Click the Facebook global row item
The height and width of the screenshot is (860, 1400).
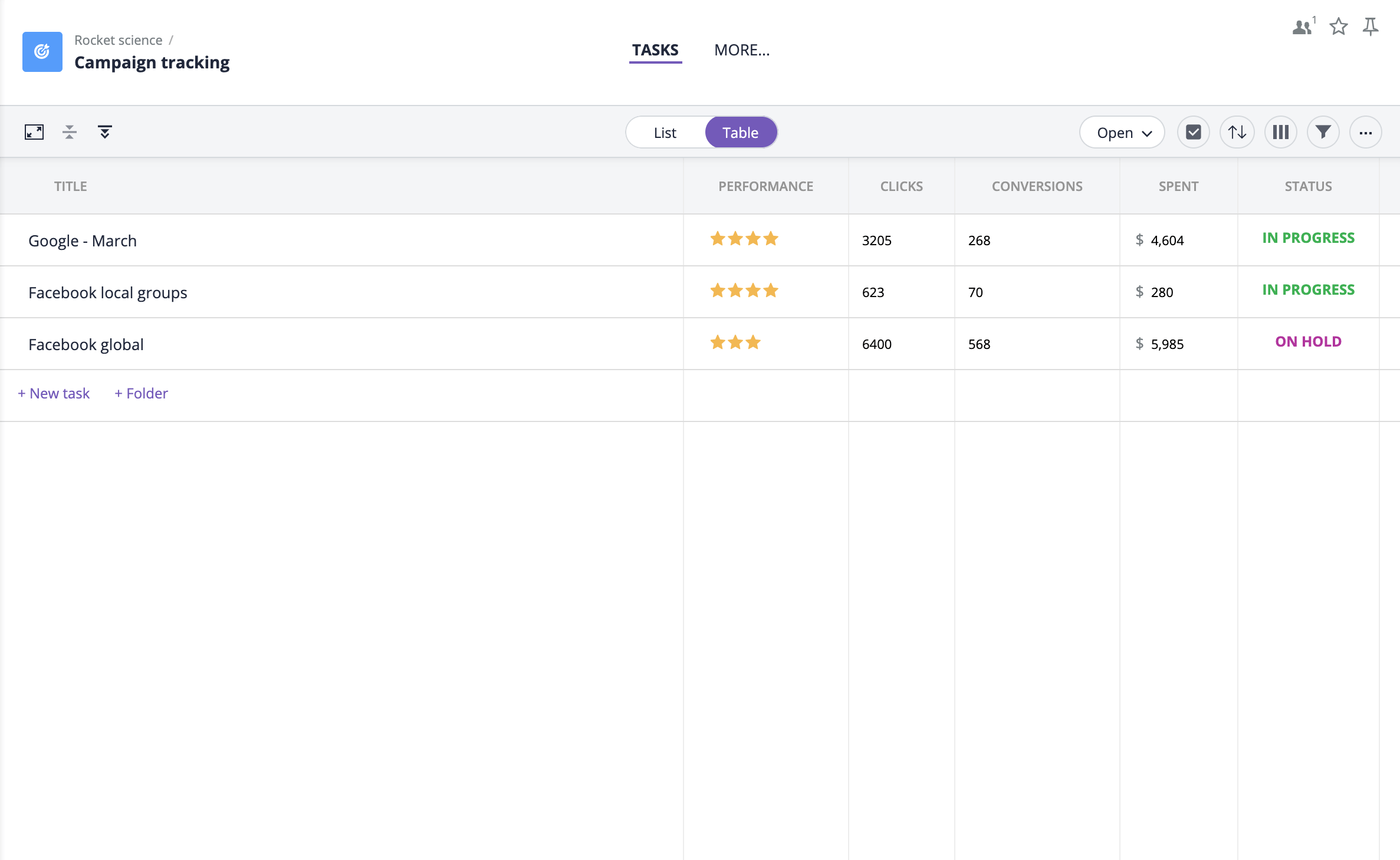85,344
